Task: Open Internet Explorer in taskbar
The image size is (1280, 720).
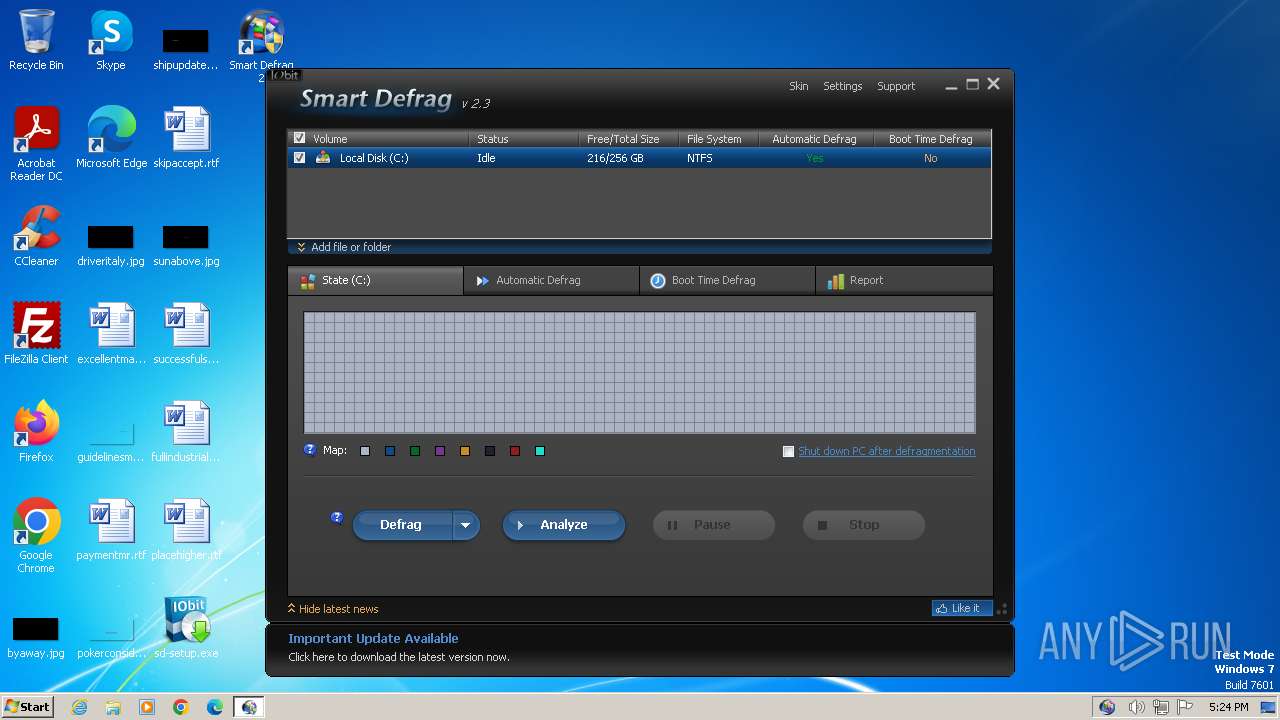Action: click(80, 707)
